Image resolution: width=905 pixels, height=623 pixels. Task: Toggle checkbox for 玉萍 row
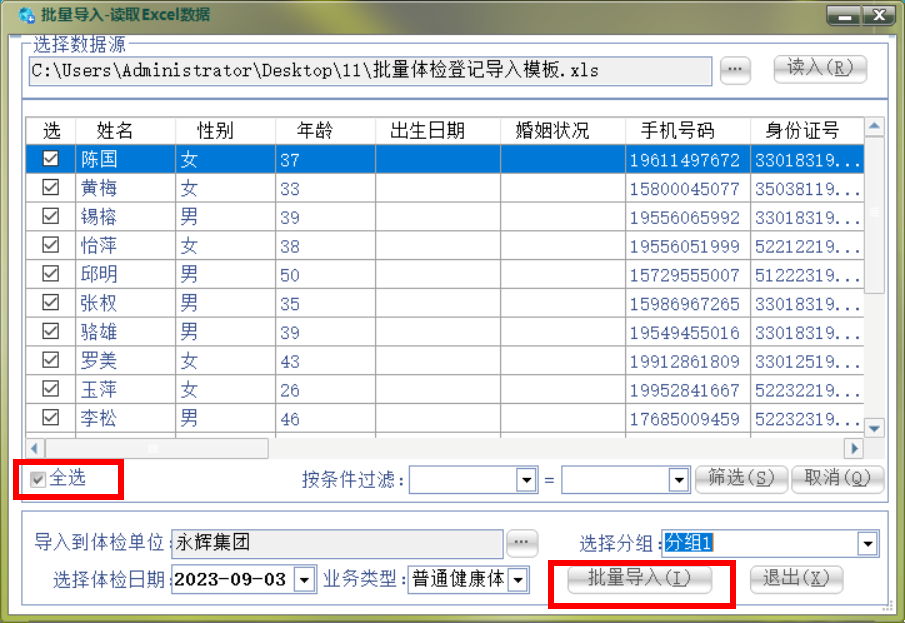click(51, 389)
